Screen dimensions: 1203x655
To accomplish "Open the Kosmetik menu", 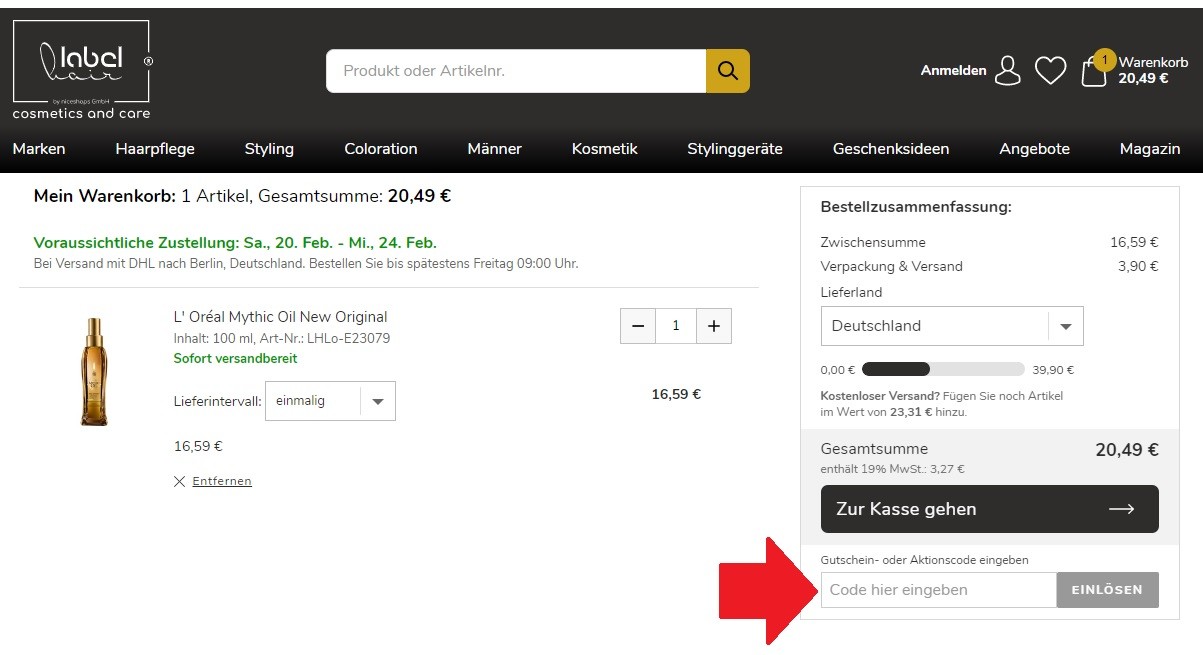I will pos(605,149).
